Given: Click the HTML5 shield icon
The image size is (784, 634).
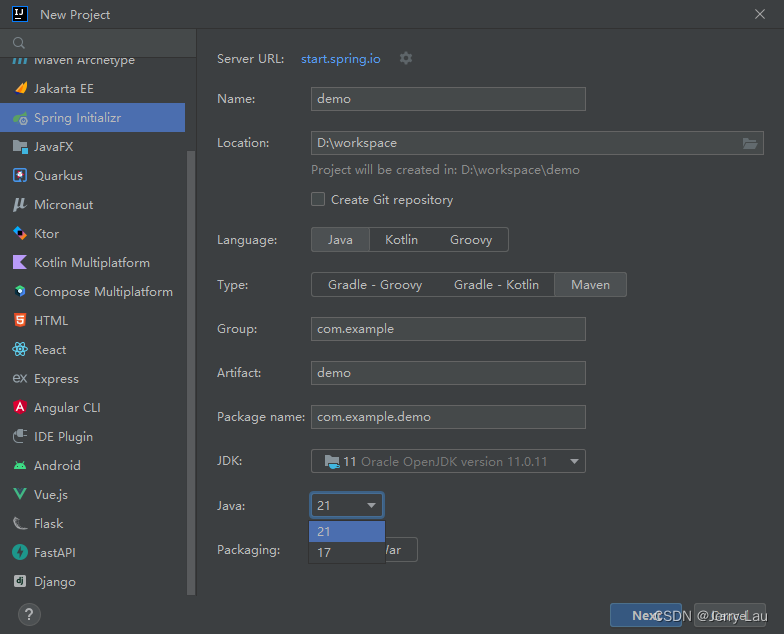Looking at the screenshot, I should pyautogui.click(x=20, y=320).
